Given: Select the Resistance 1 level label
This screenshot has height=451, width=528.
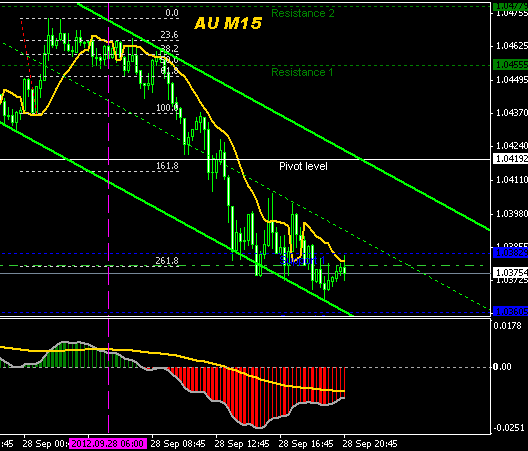Looking at the screenshot, I should [x=302, y=72].
